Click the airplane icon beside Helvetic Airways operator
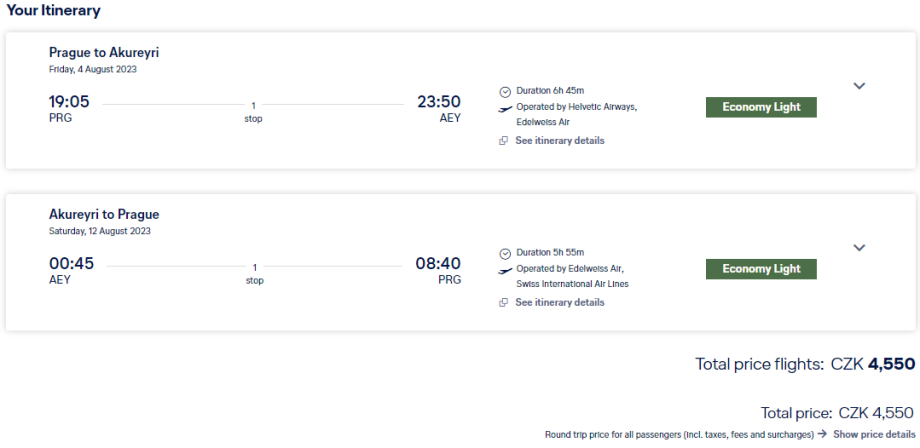920x448 pixels. click(505, 107)
